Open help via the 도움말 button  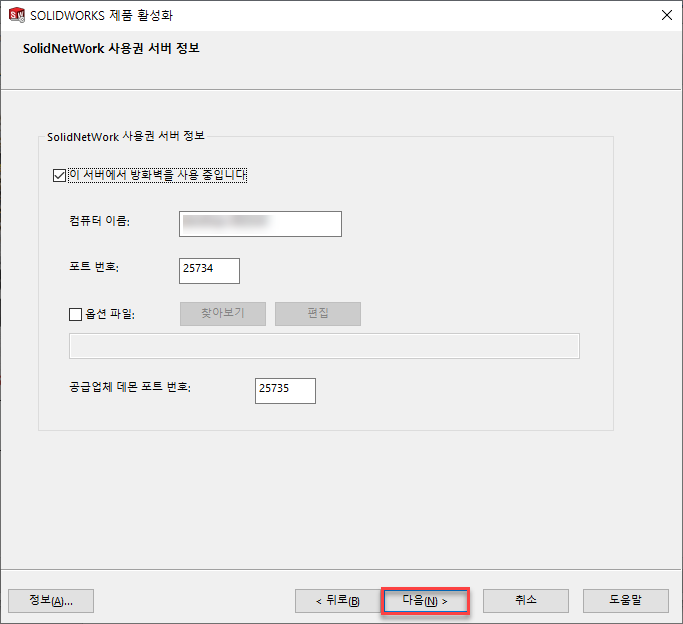pos(626,601)
